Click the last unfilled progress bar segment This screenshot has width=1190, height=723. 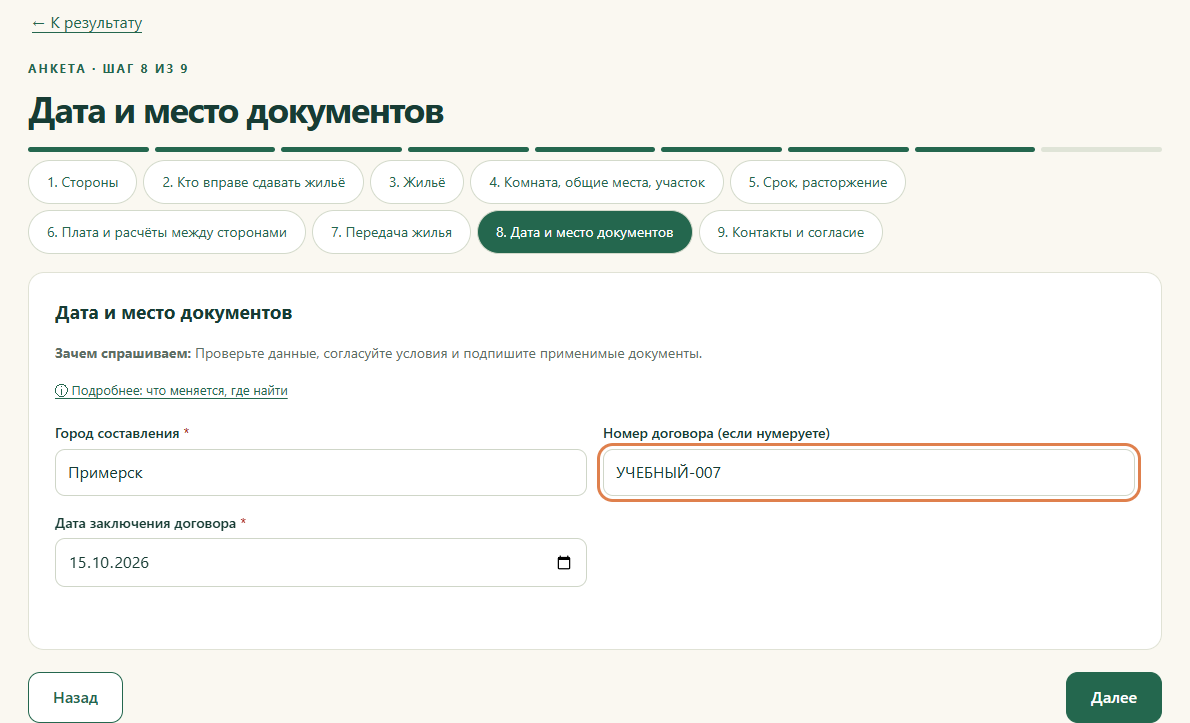point(1100,149)
